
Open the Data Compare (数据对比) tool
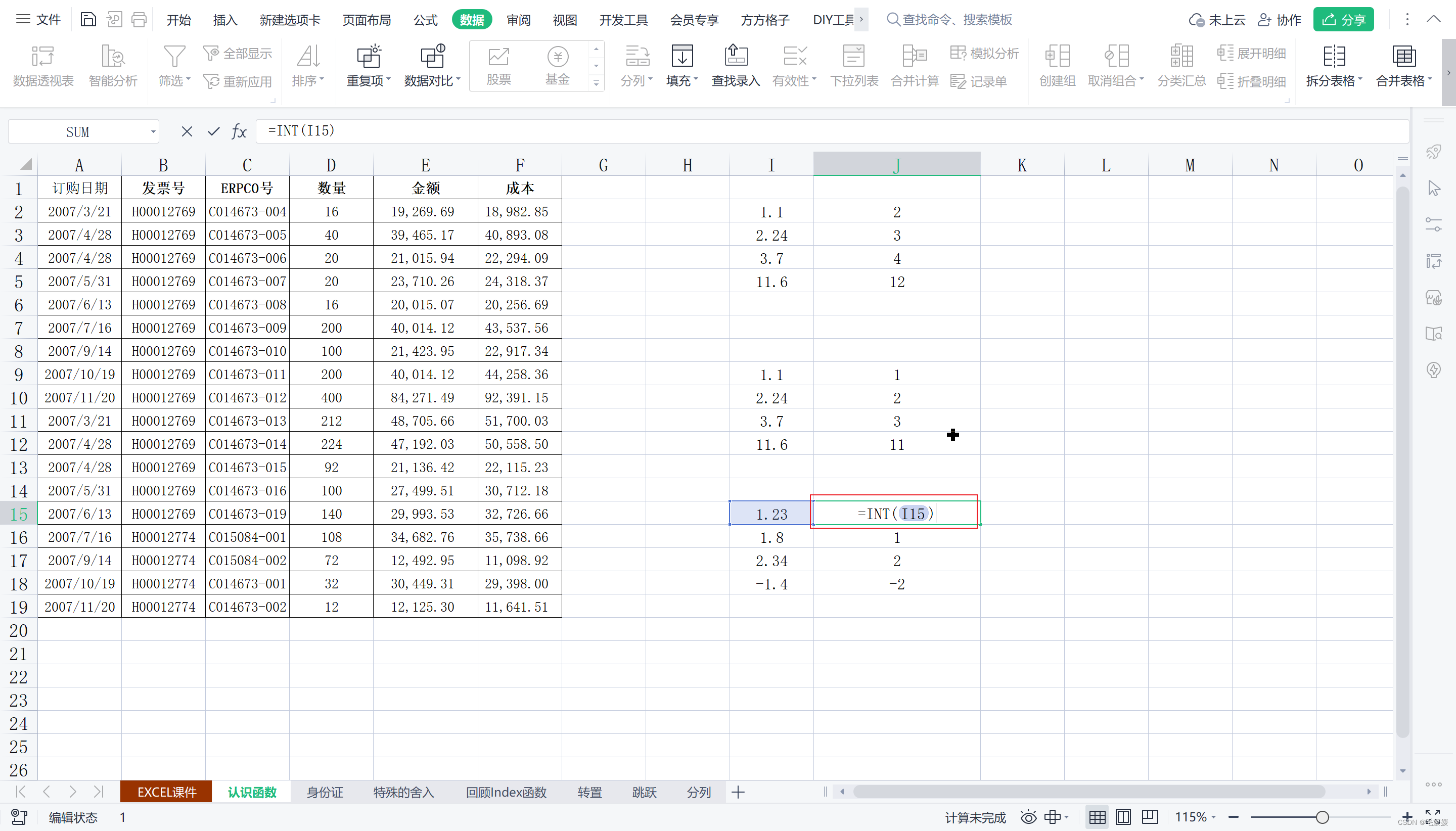pyautogui.click(x=432, y=66)
